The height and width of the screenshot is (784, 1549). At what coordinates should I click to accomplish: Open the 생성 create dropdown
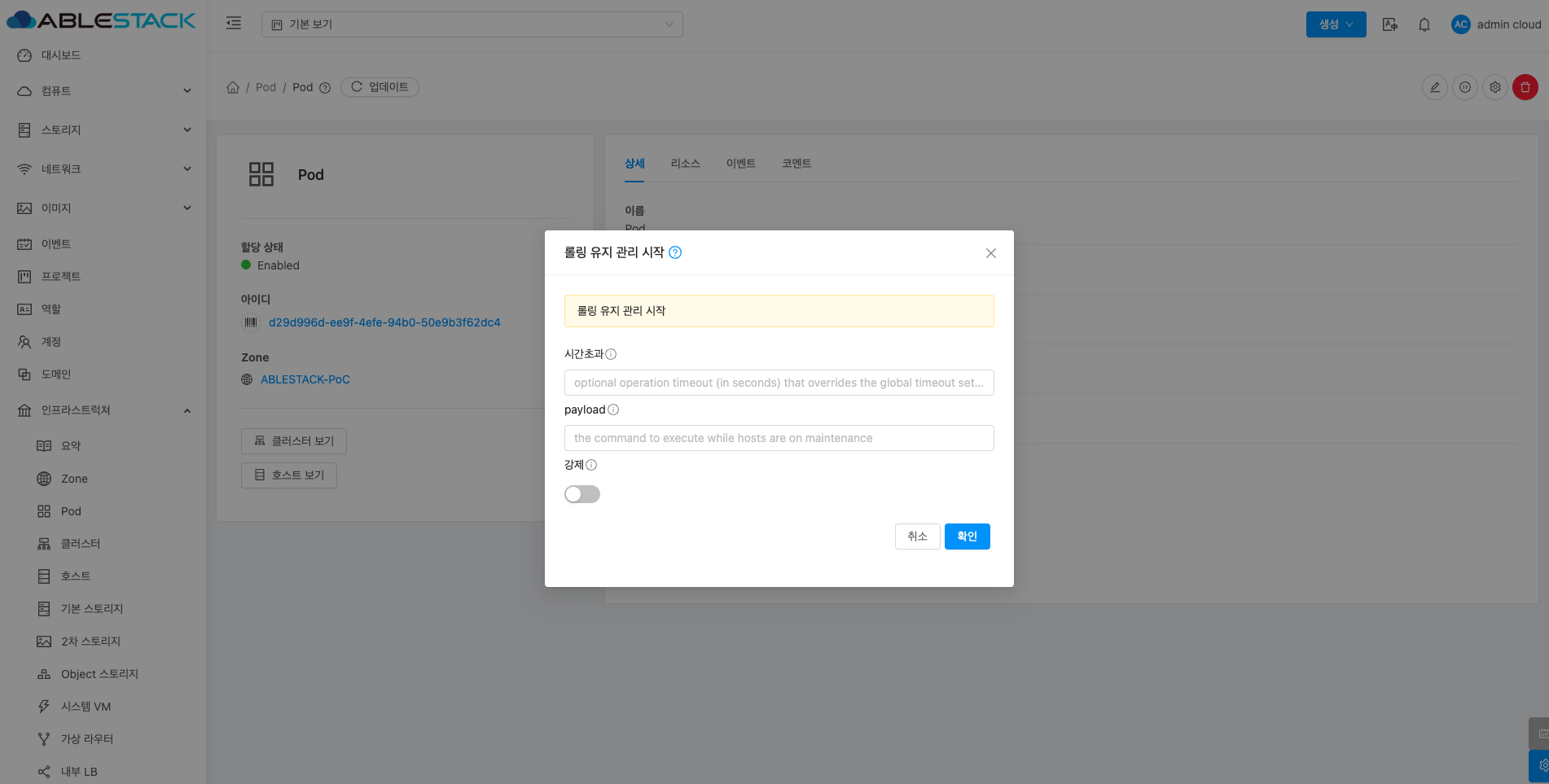tap(1336, 24)
